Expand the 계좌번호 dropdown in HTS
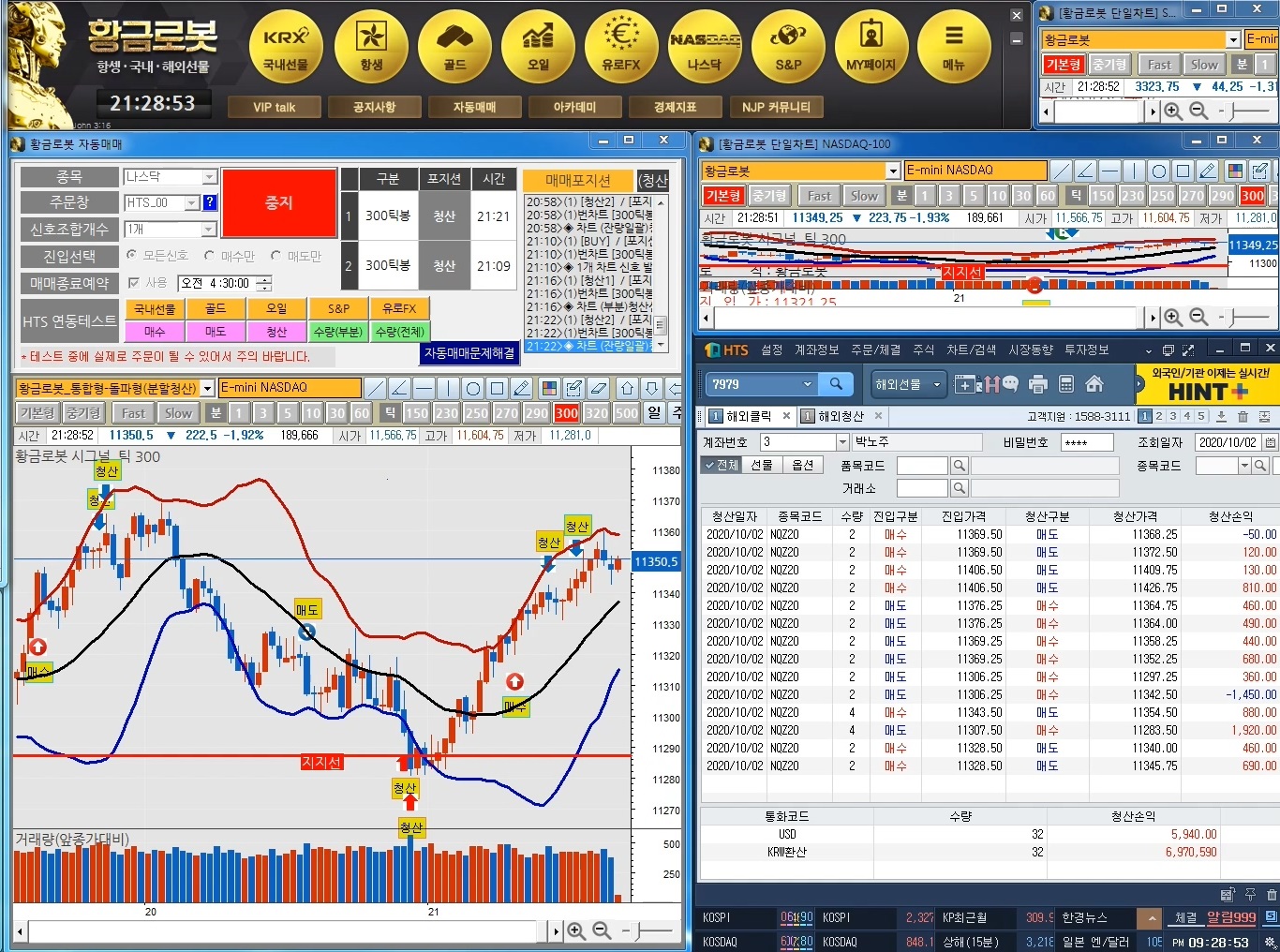 click(842, 442)
